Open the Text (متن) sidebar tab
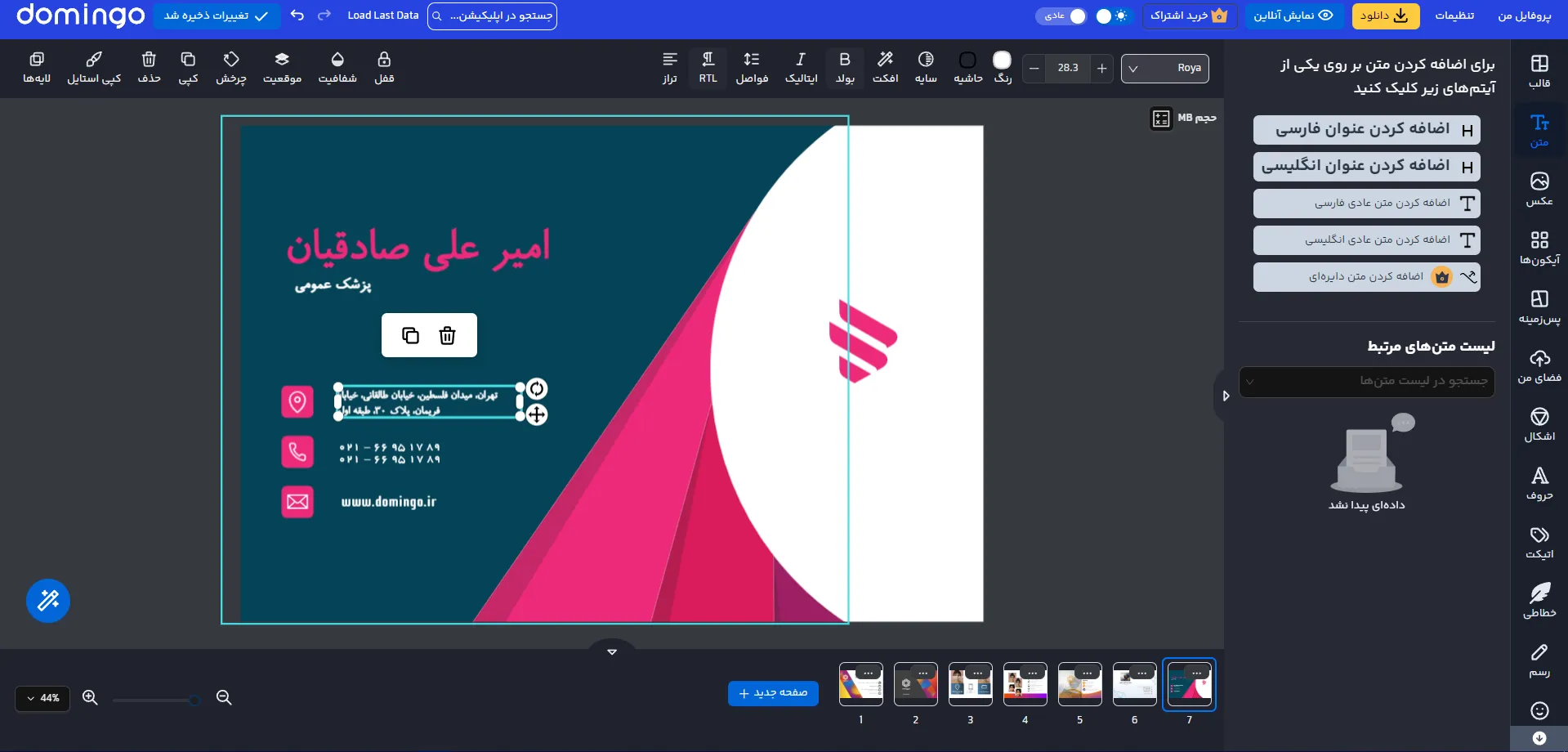Screen dimensions: 1568x752 click(x=1539, y=131)
